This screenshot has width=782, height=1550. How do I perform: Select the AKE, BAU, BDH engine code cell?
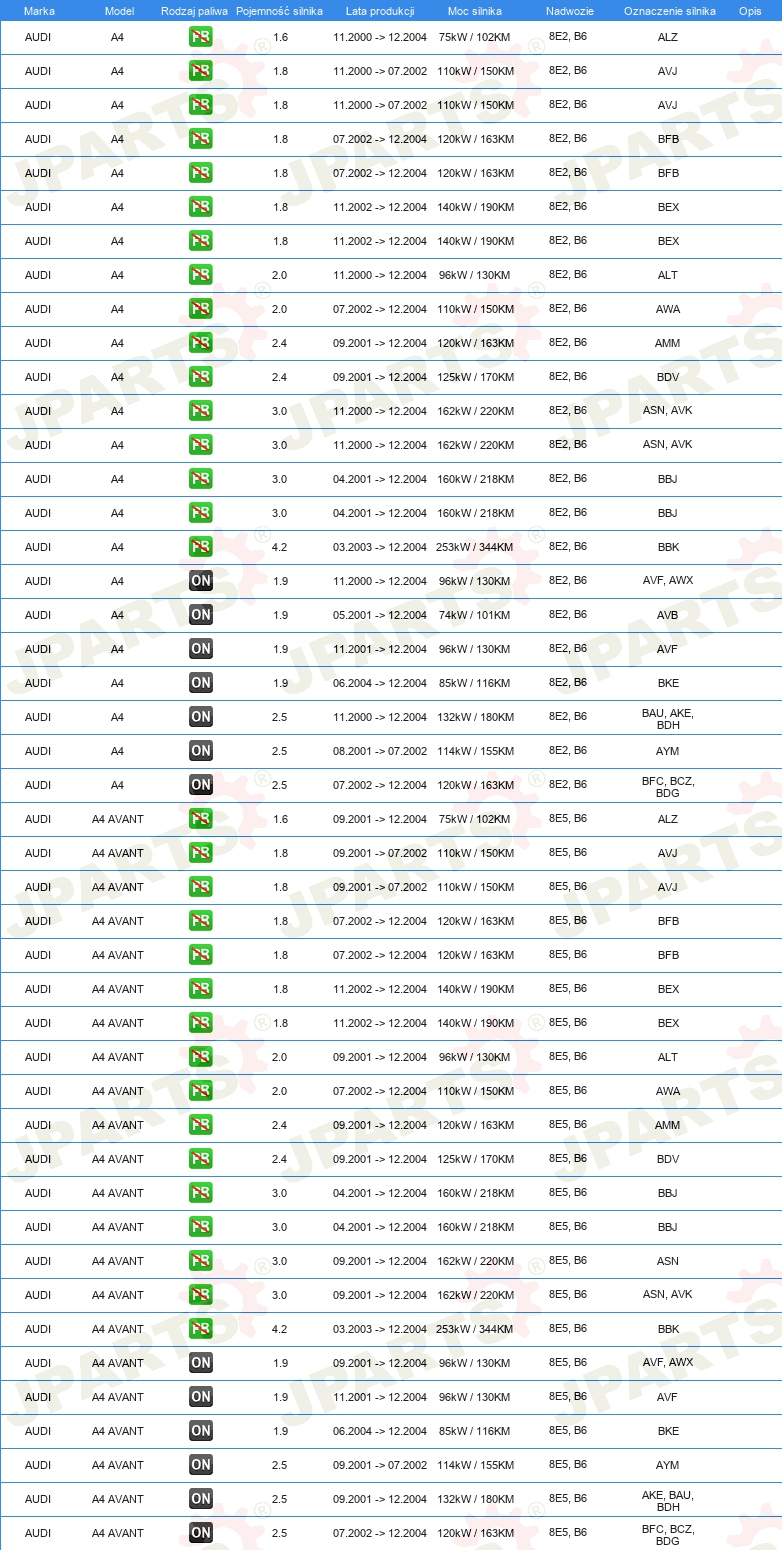[x=668, y=1501]
